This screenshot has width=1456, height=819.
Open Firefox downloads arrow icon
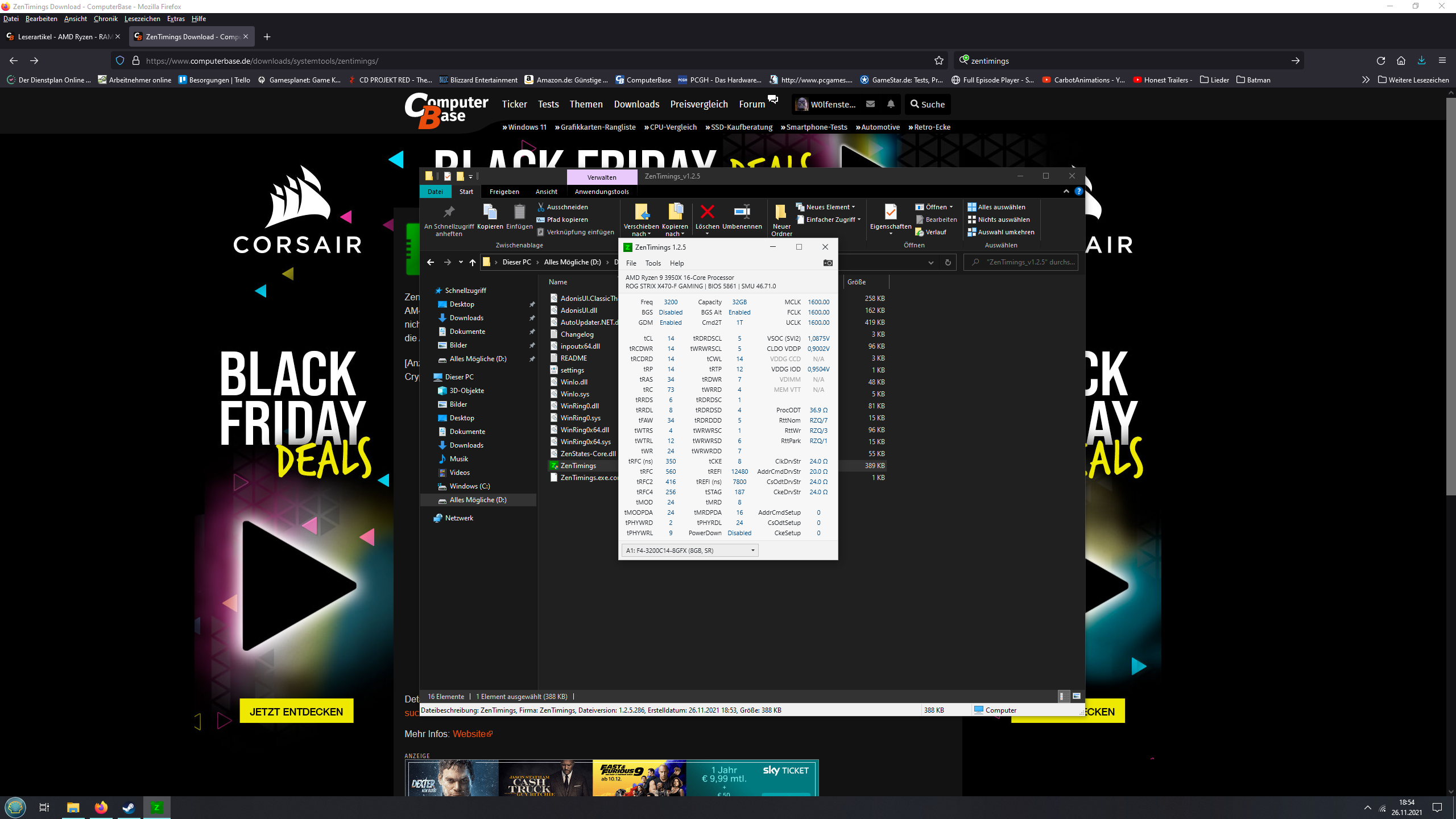point(1421,60)
